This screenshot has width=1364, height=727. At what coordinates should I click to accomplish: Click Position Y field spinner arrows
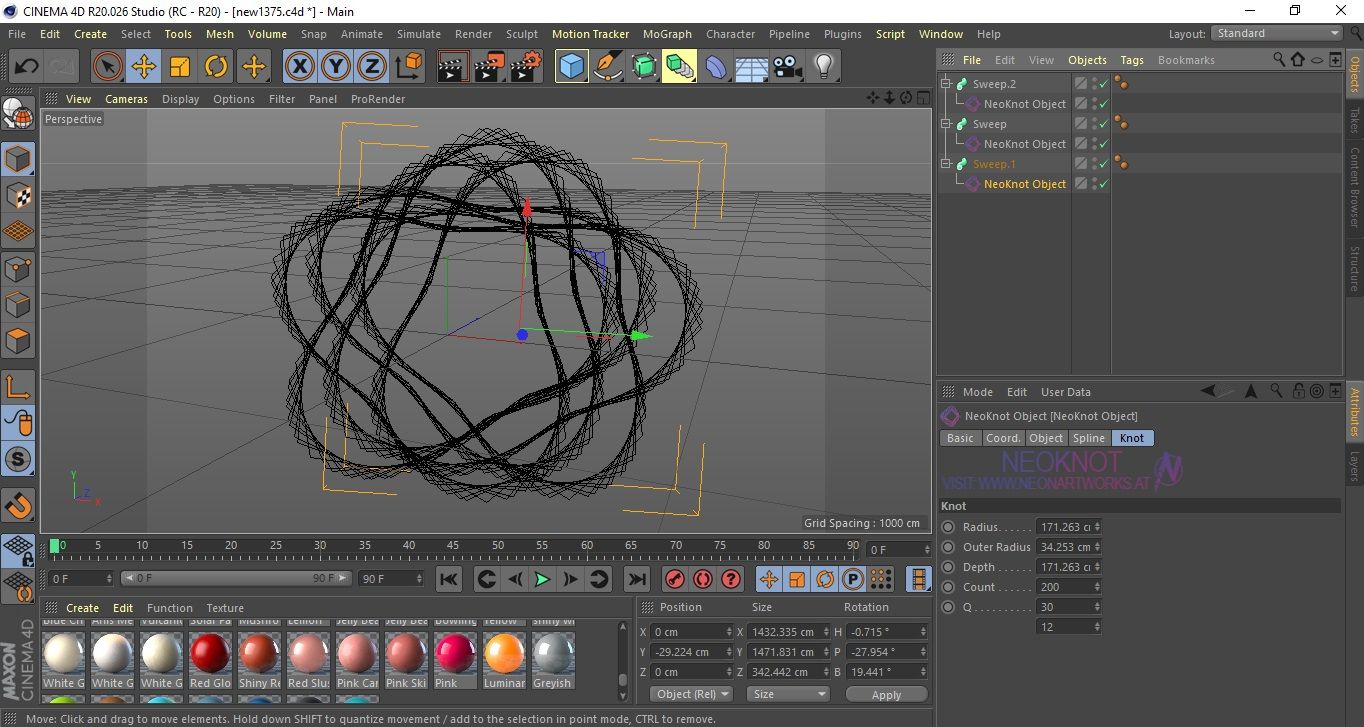[x=728, y=652]
